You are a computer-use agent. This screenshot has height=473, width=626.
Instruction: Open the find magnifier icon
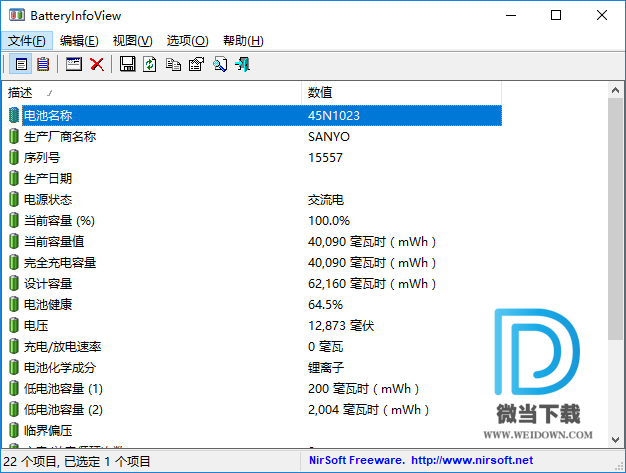tap(220, 64)
